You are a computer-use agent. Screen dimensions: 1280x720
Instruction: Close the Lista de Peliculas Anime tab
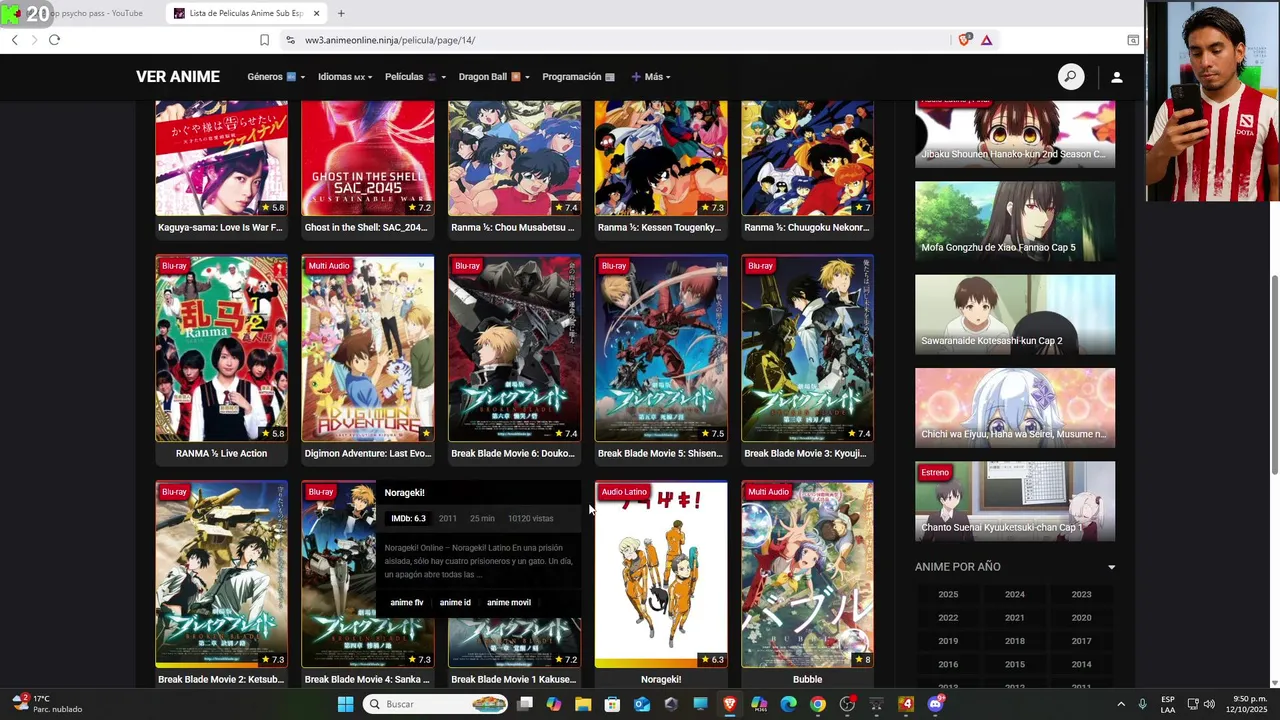[x=317, y=13]
